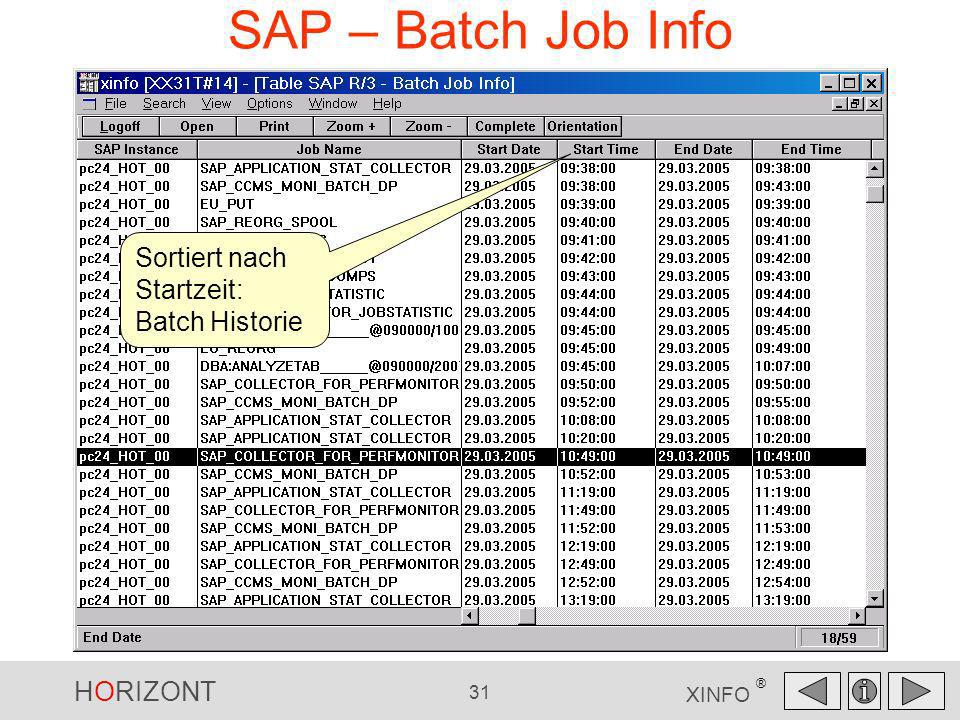
Task: Click the 18/59 record counter in status bar
Action: pos(839,638)
